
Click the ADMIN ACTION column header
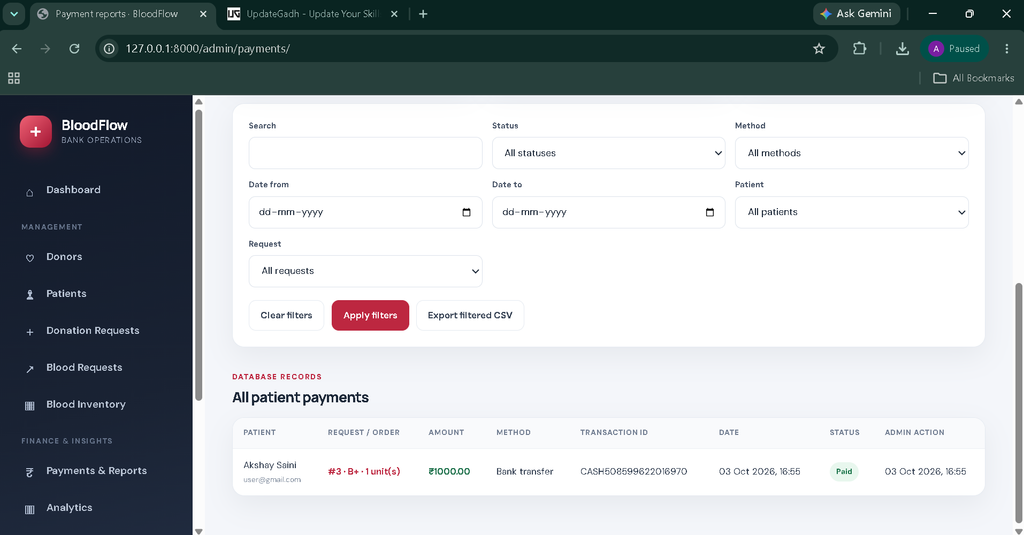pyautogui.click(x=914, y=432)
